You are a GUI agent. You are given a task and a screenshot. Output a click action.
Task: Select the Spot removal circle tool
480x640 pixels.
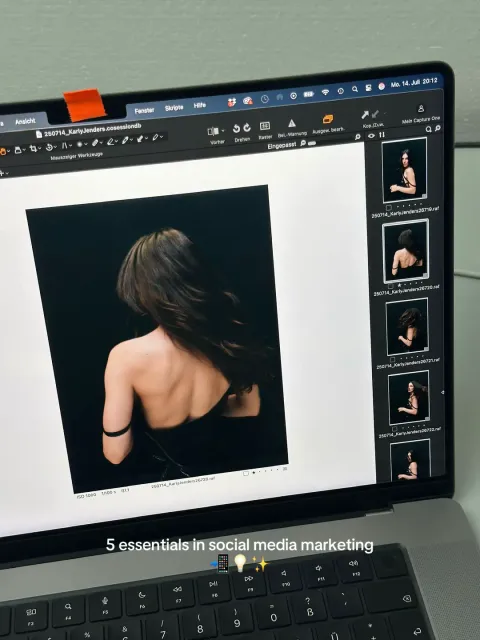[80, 144]
